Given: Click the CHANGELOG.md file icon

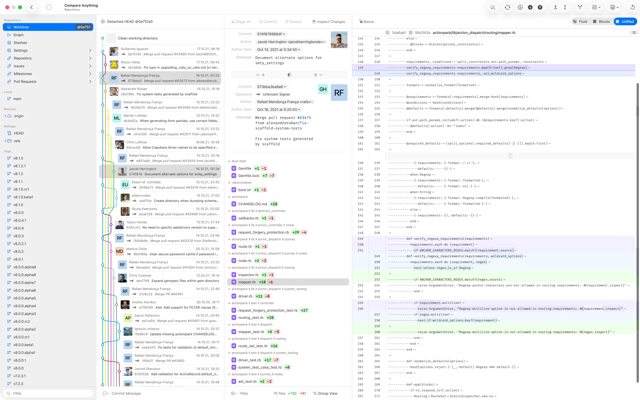Looking at the screenshot, I should click(x=234, y=204).
